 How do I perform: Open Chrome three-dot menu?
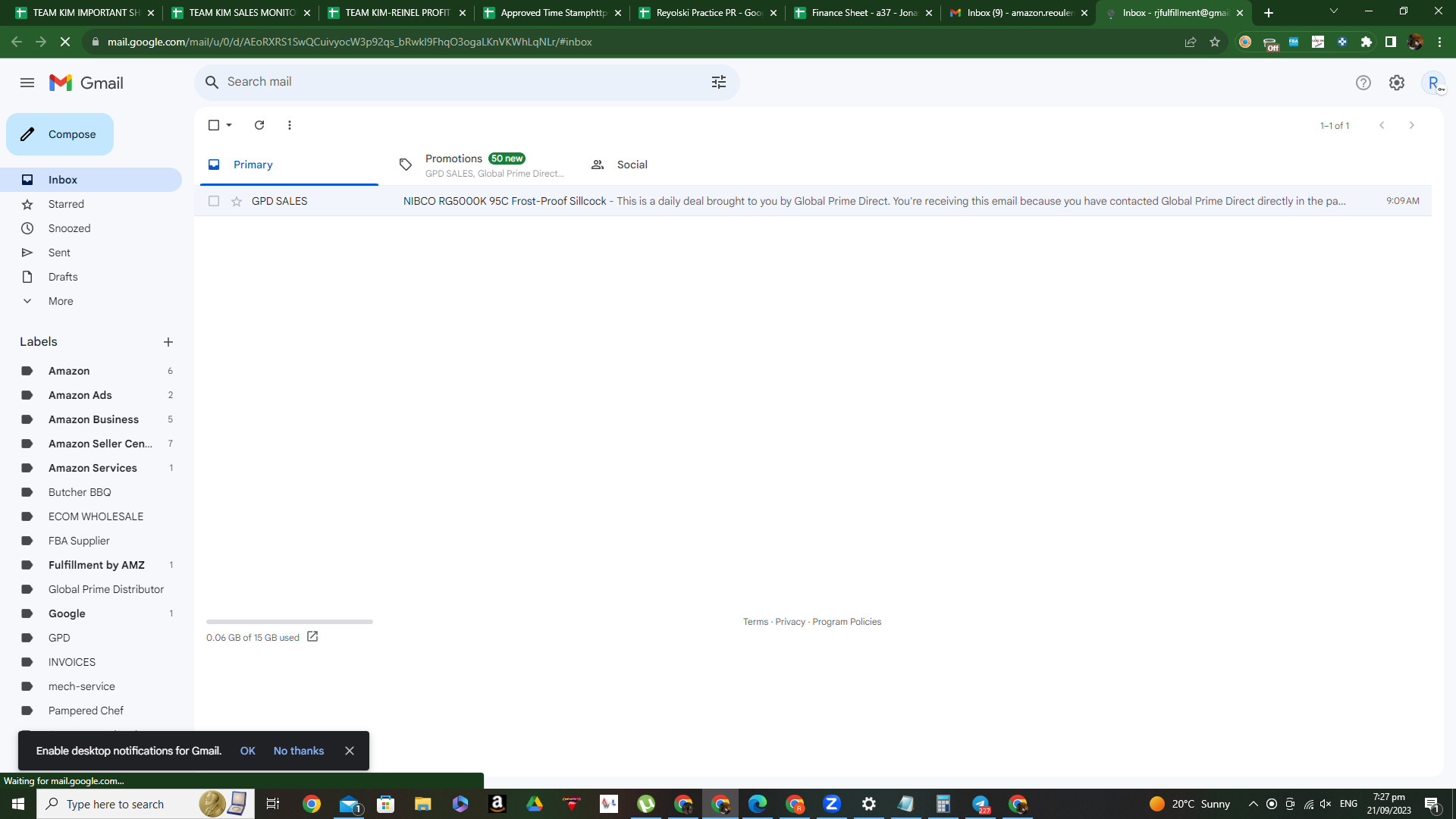tap(1440, 42)
